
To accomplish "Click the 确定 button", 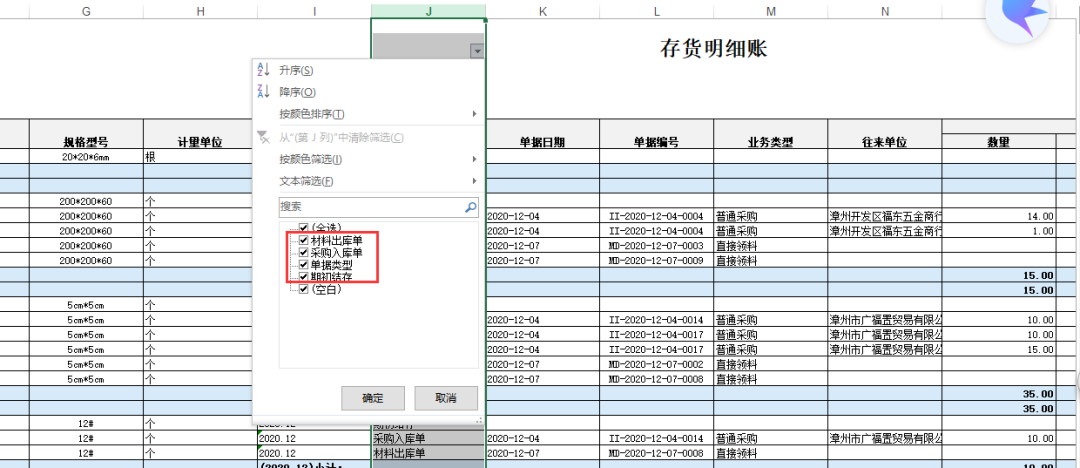I will (373, 398).
